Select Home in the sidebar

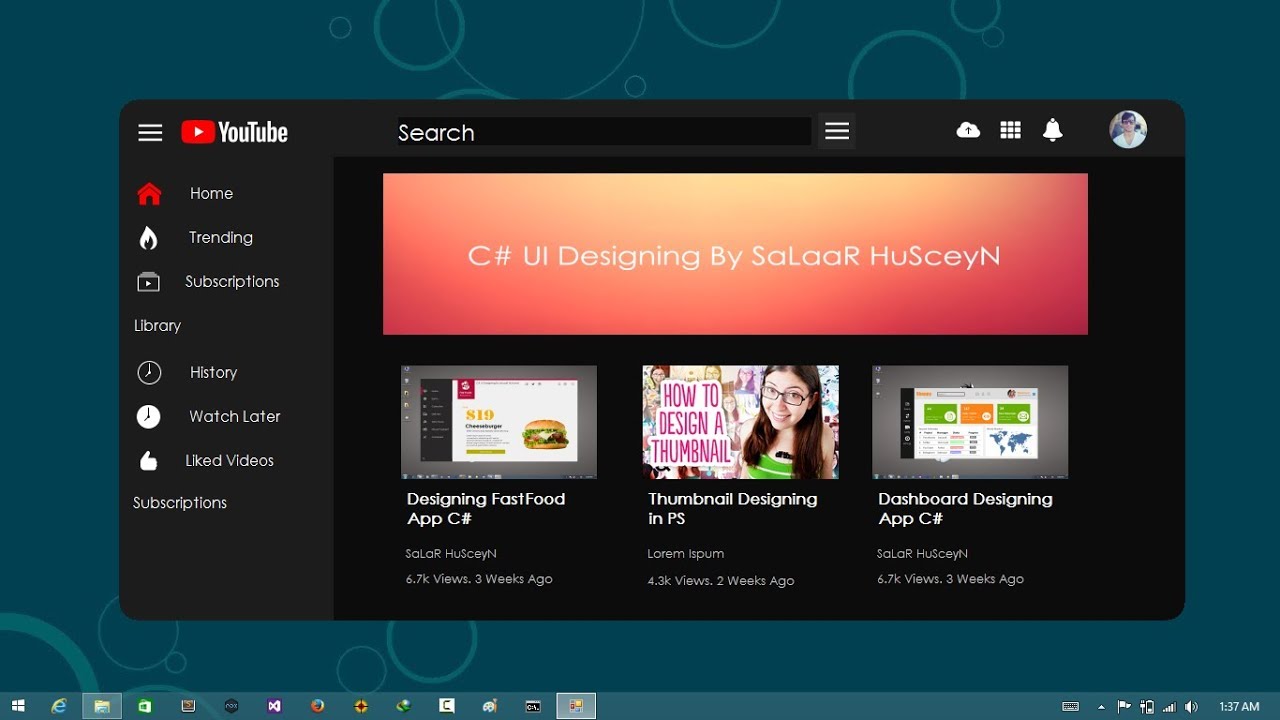(x=211, y=193)
